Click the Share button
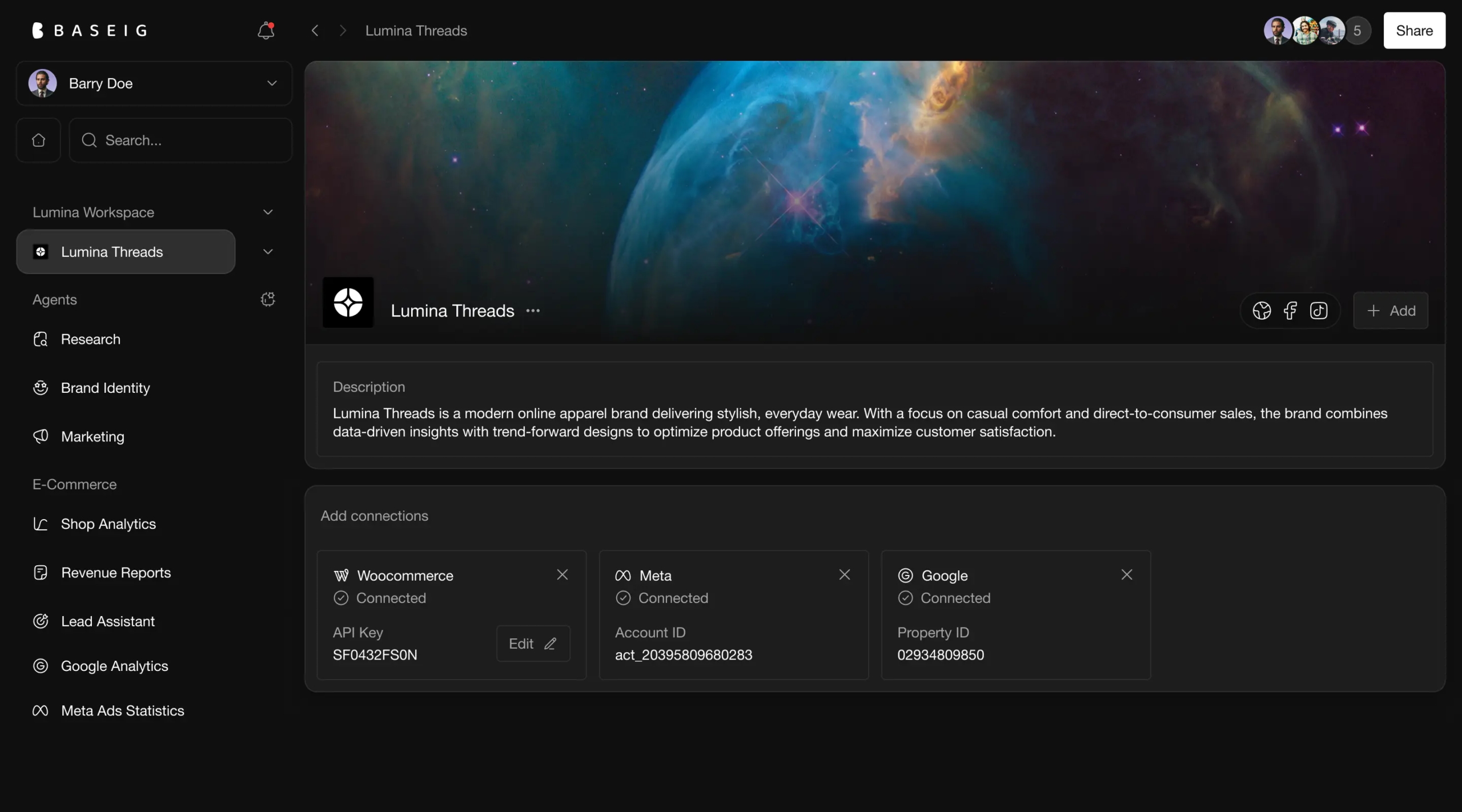 (x=1414, y=30)
